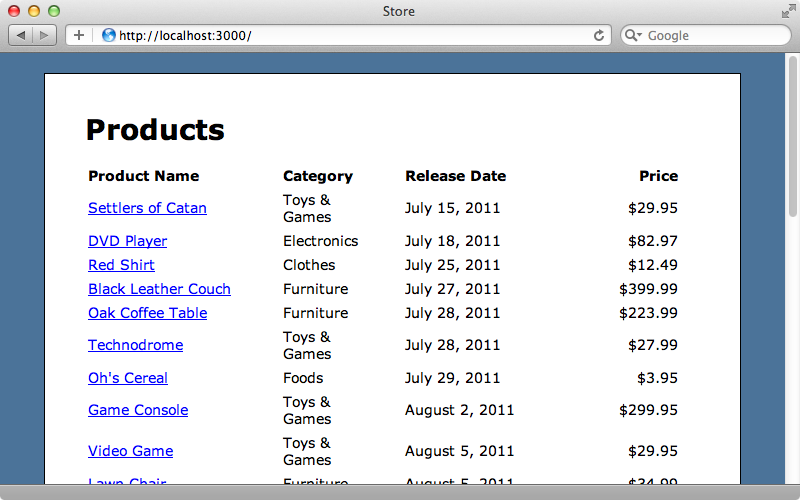Open the search magnifier dropdown in Google field
Viewport: 800px width, 500px height.
click(633, 35)
